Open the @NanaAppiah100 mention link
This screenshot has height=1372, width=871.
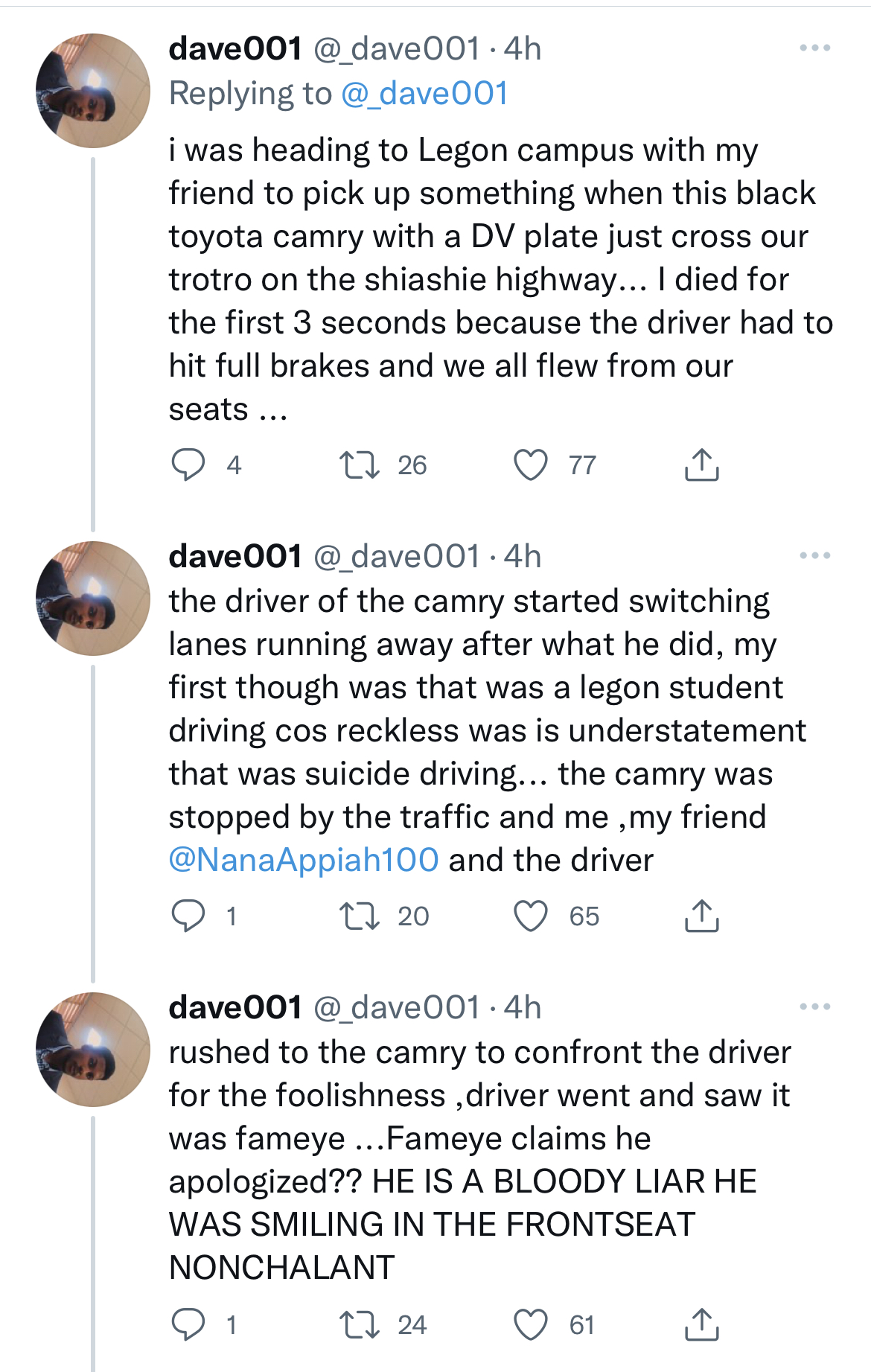304,860
